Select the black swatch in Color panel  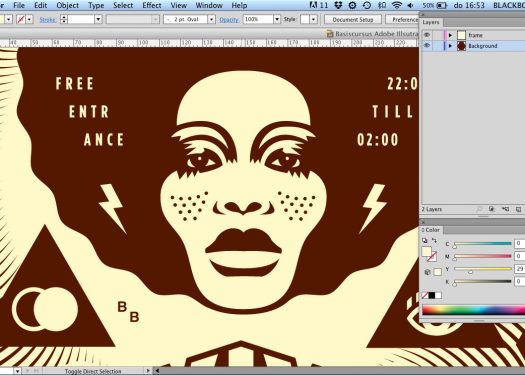click(x=432, y=295)
